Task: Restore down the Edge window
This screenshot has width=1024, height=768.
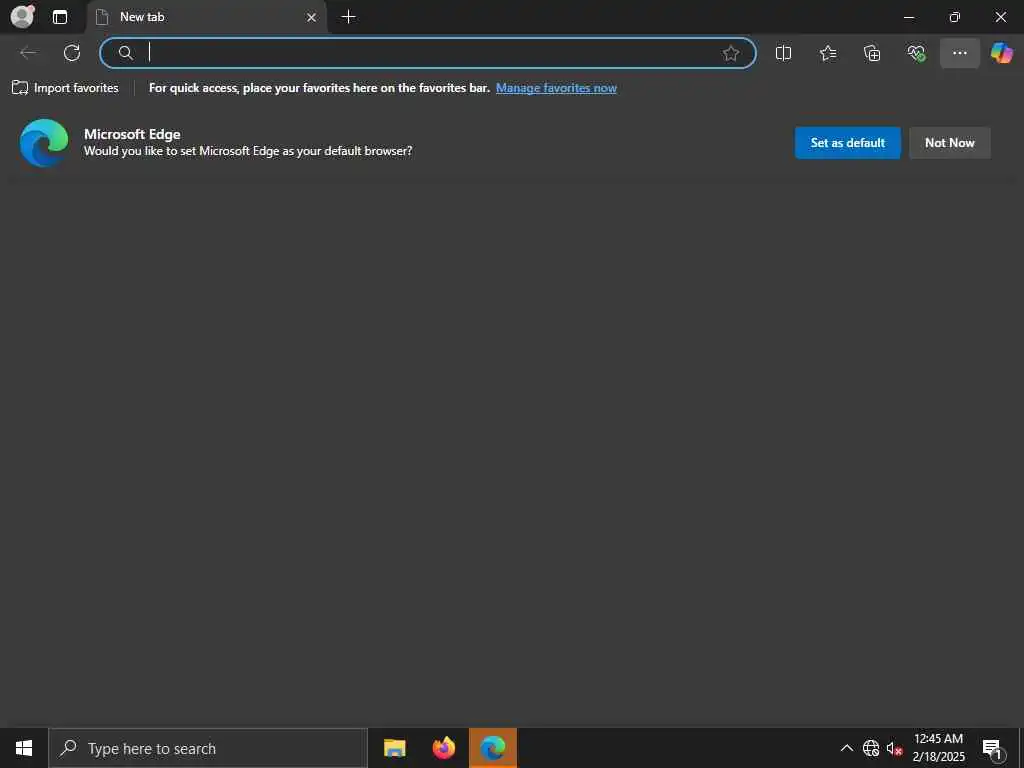Action: coord(954,17)
